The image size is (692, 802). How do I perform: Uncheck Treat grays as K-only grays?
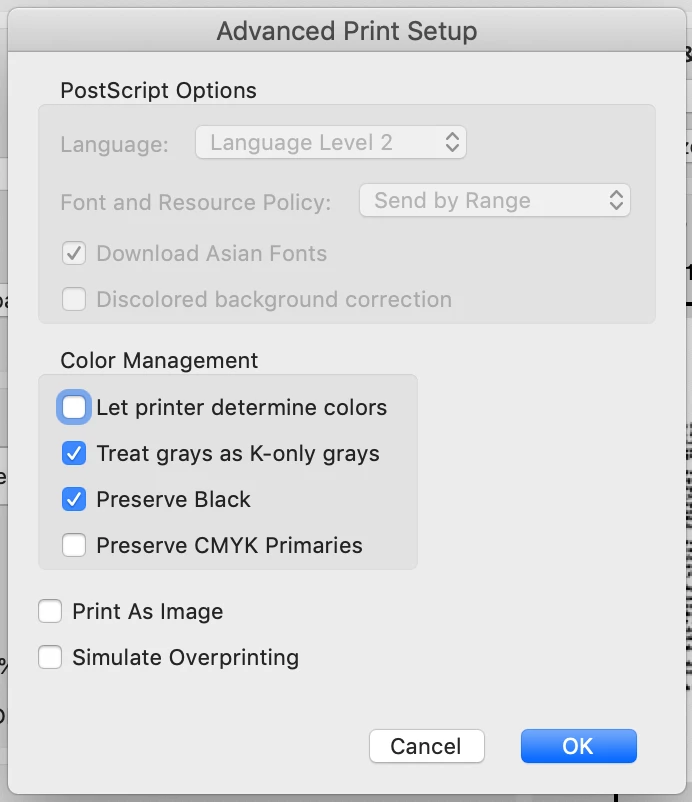(x=74, y=454)
